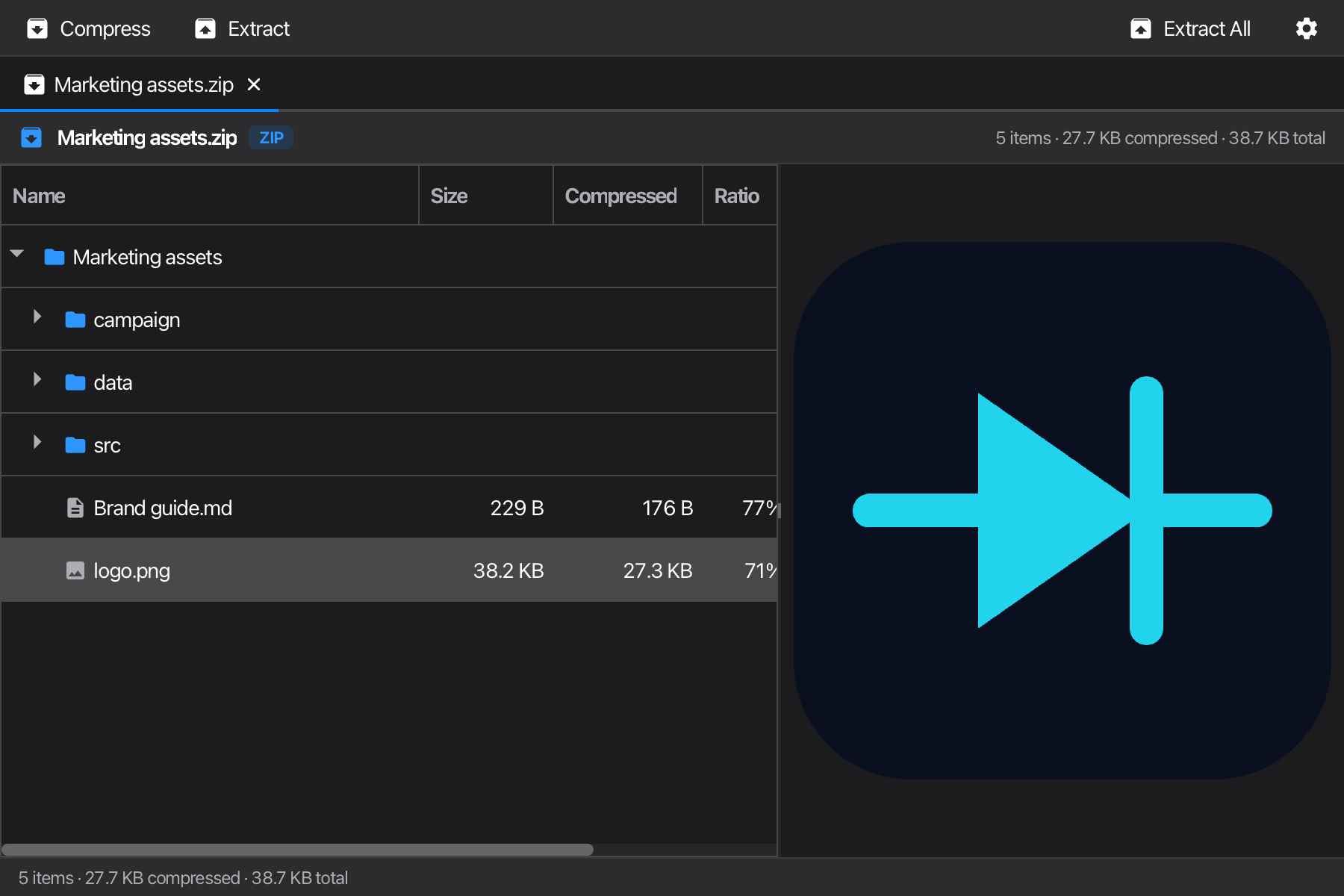Expand the campaign folder

point(37,317)
